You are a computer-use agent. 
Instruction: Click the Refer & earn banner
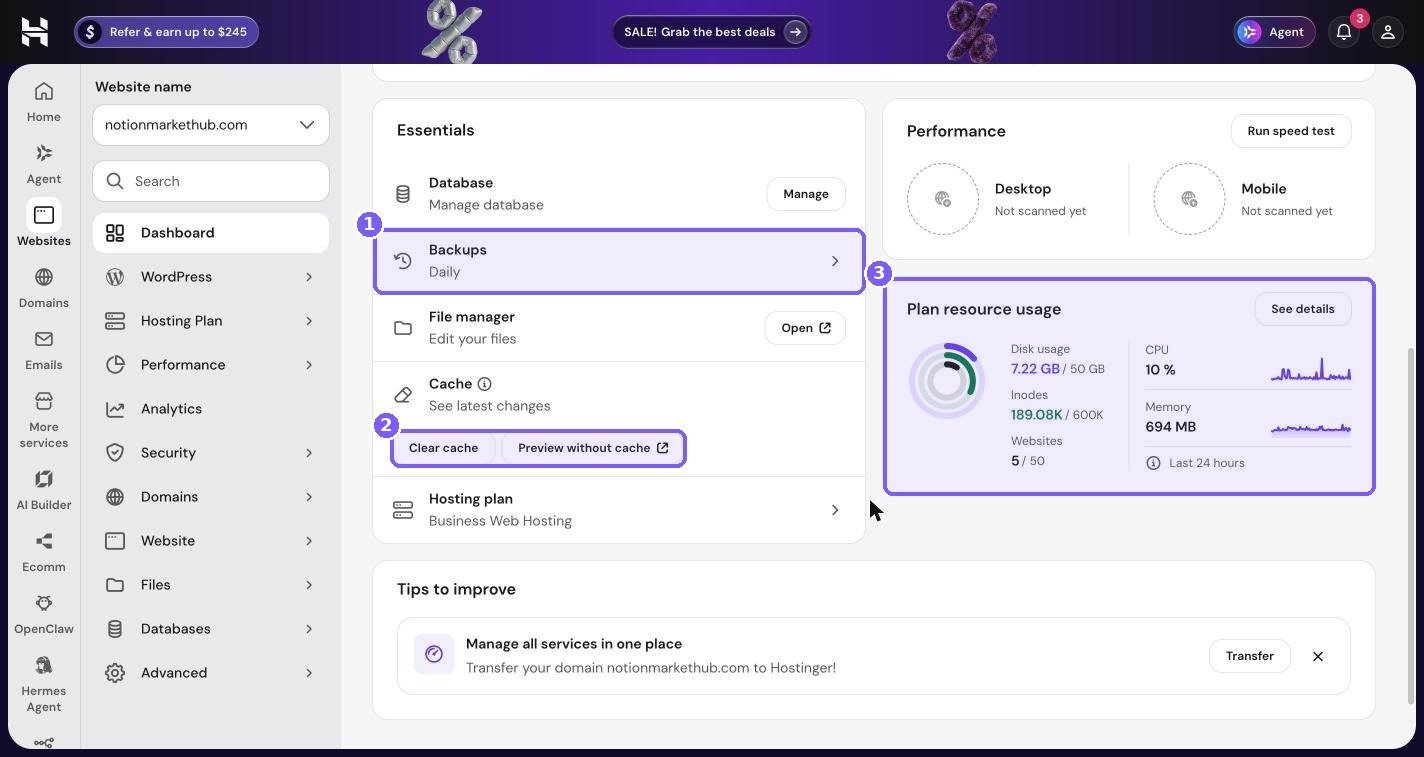click(x=166, y=32)
